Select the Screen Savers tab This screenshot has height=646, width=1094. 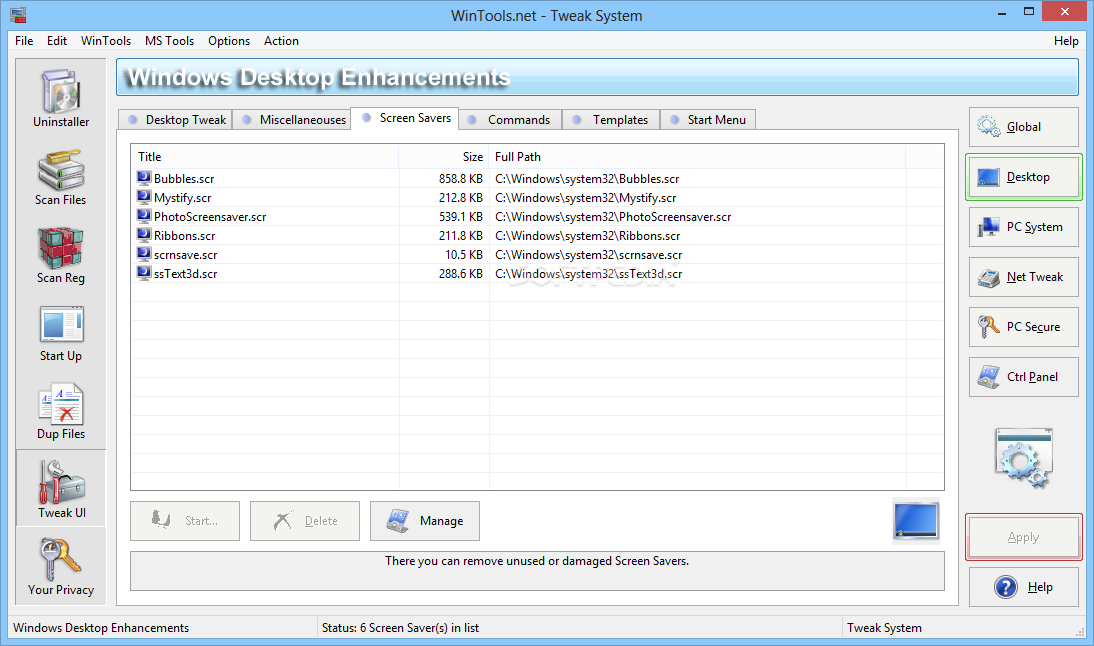pyautogui.click(x=405, y=119)
